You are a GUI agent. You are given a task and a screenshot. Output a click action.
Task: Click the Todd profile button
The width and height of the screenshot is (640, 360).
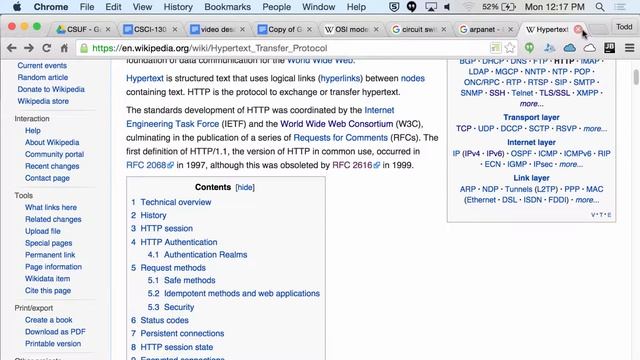point(624,27)
